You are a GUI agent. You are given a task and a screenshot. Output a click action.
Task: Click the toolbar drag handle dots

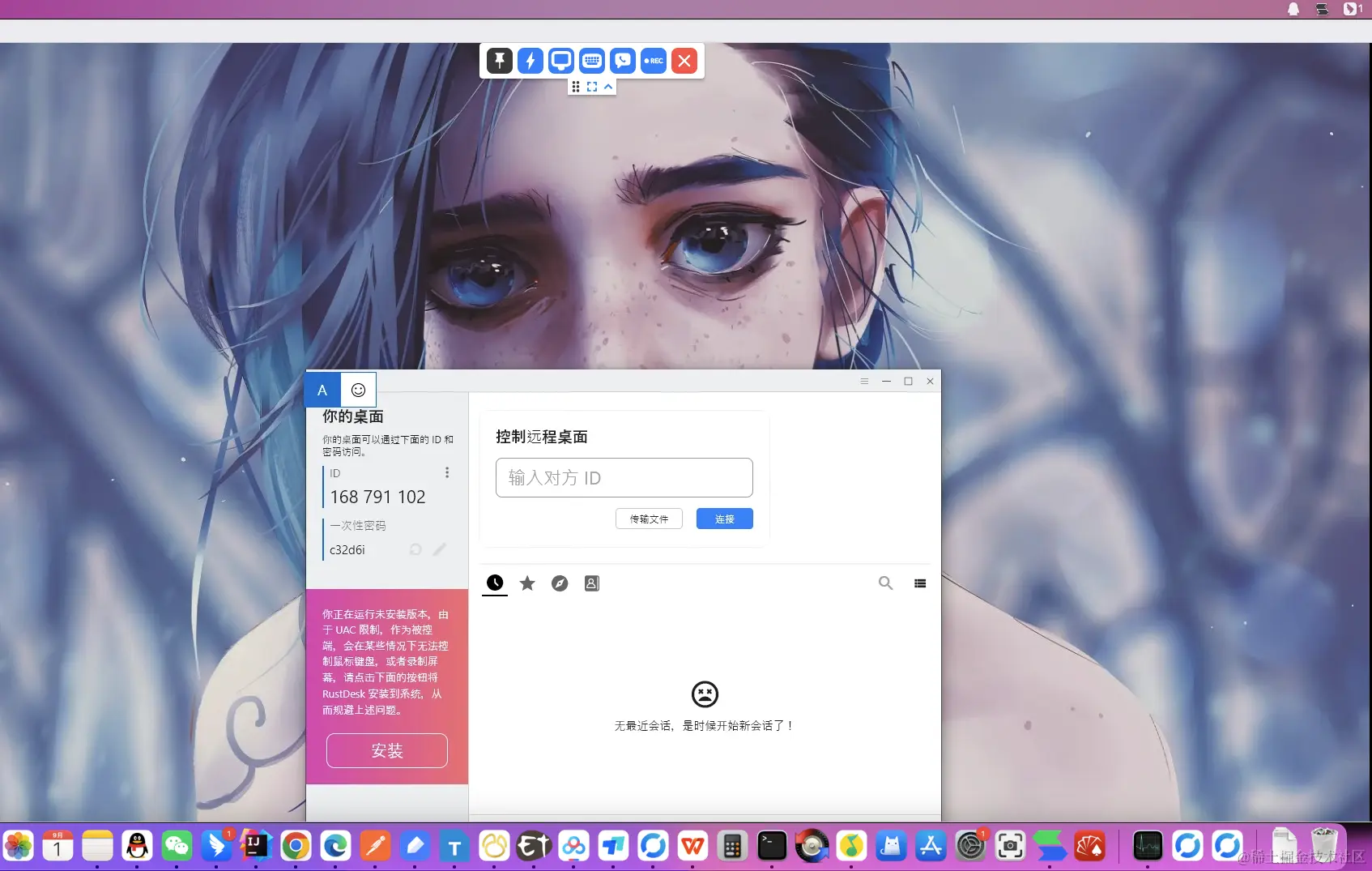click(x=576, y=87)
